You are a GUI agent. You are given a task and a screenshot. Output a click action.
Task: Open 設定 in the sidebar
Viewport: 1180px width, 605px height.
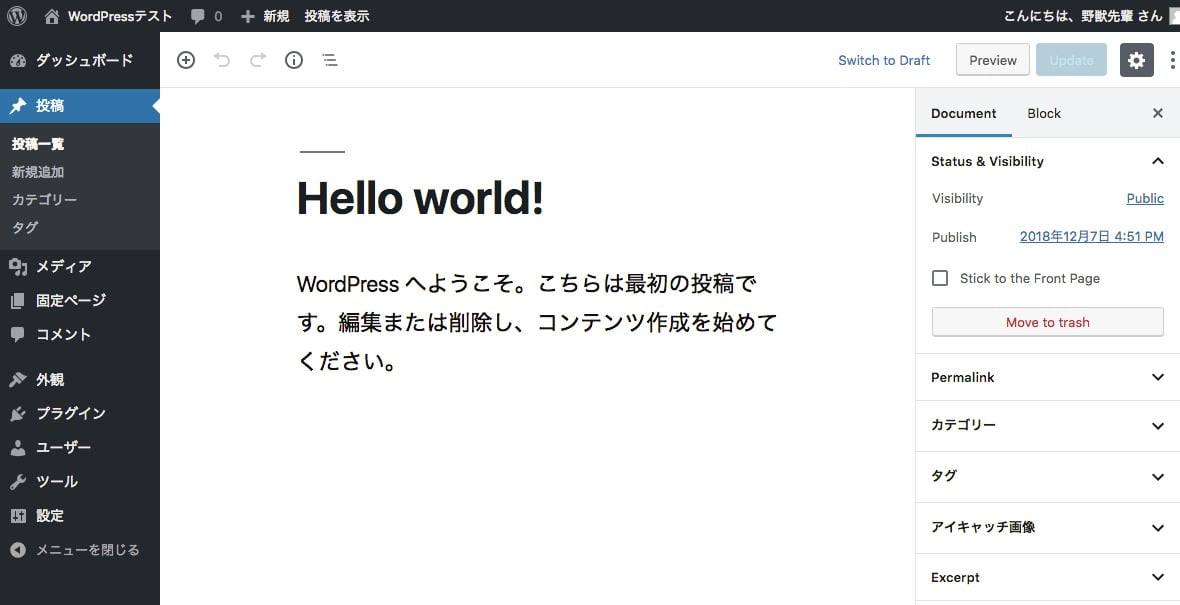click(x=80, y=515)
